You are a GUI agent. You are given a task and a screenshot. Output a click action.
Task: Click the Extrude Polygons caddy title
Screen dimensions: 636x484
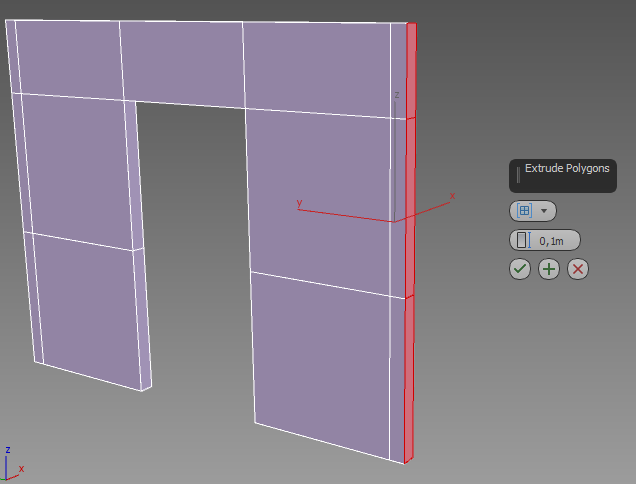[x=567, y=168]
